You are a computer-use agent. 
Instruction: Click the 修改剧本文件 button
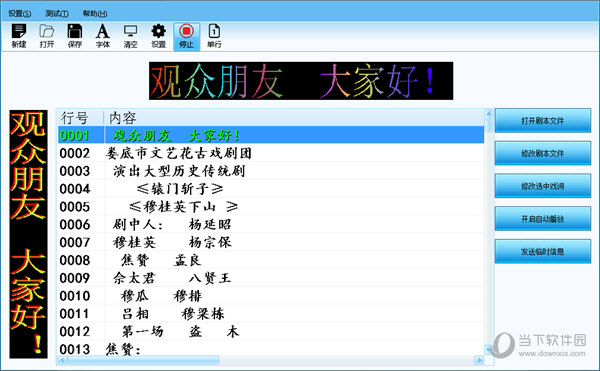[x=543, y=153]
